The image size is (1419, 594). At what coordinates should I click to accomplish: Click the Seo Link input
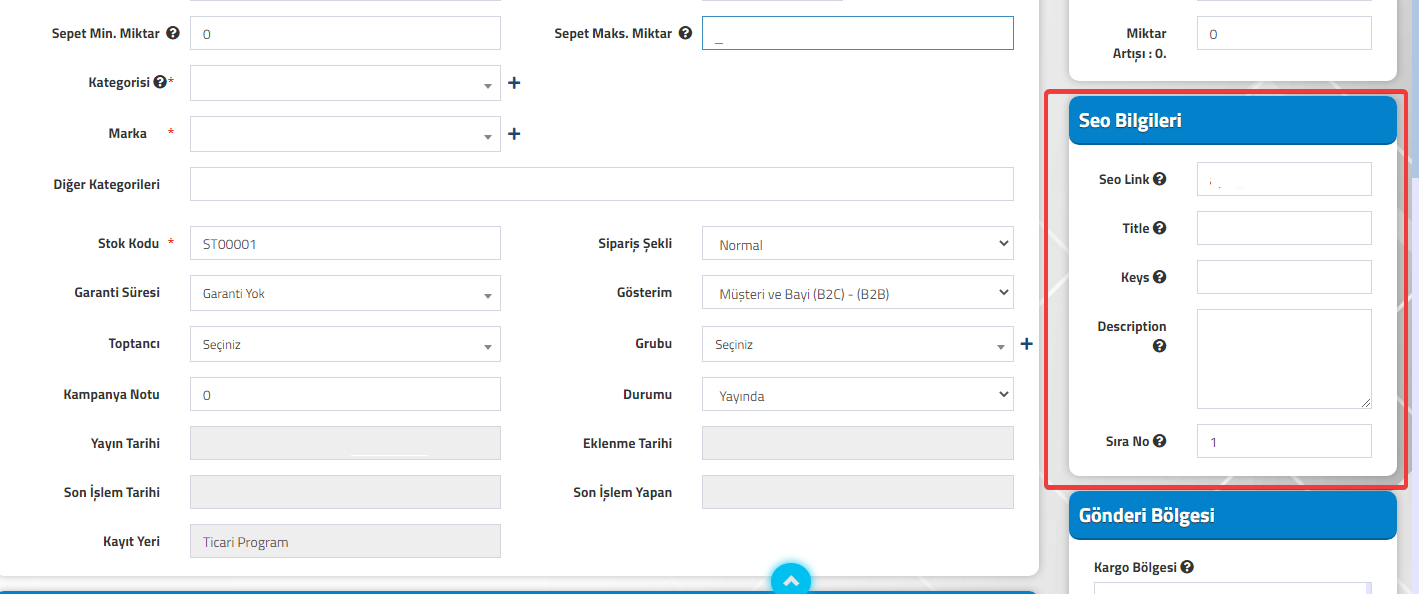tap(1284, 179)
